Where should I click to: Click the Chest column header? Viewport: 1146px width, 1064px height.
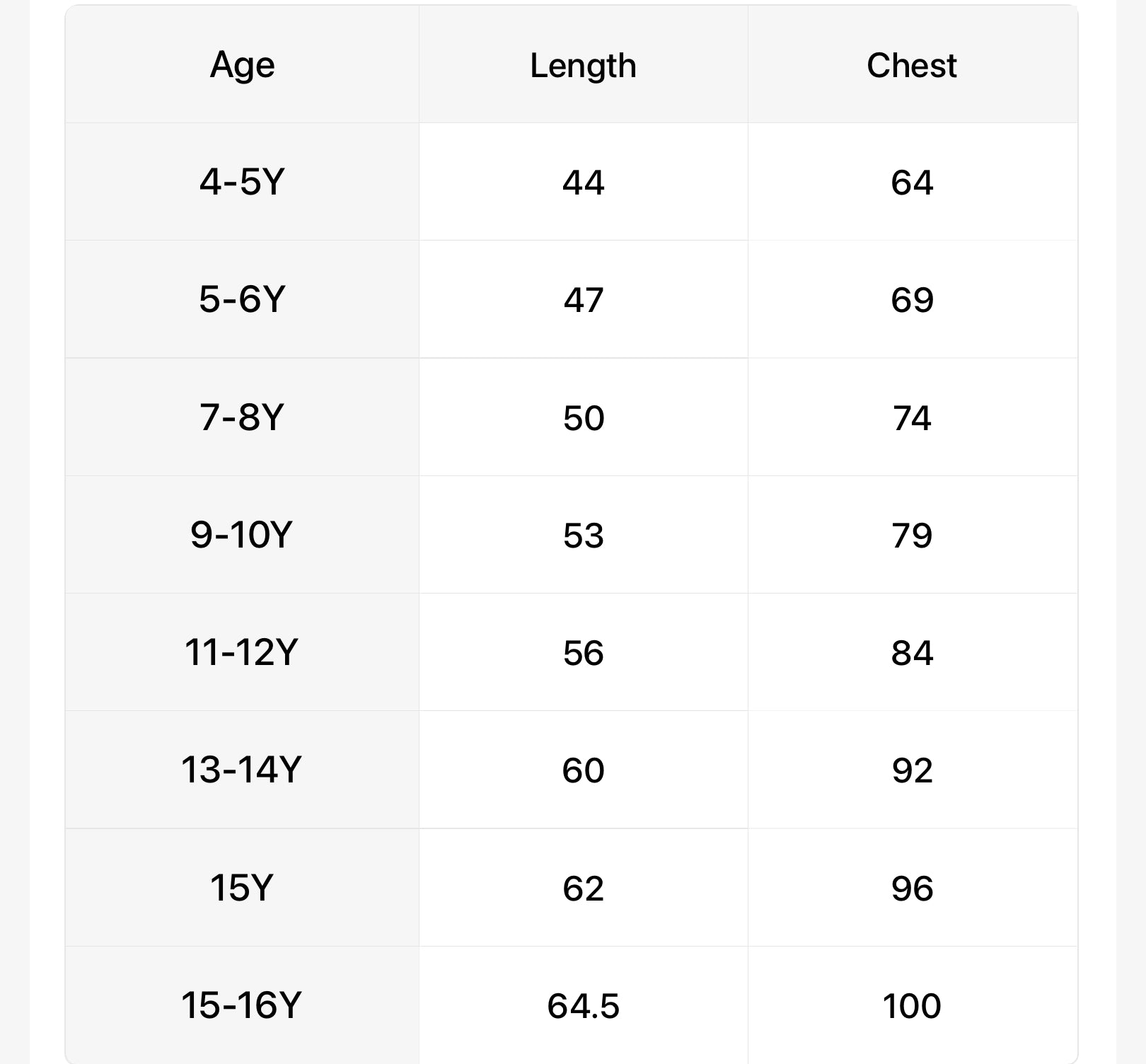click(x=912, y=66)
